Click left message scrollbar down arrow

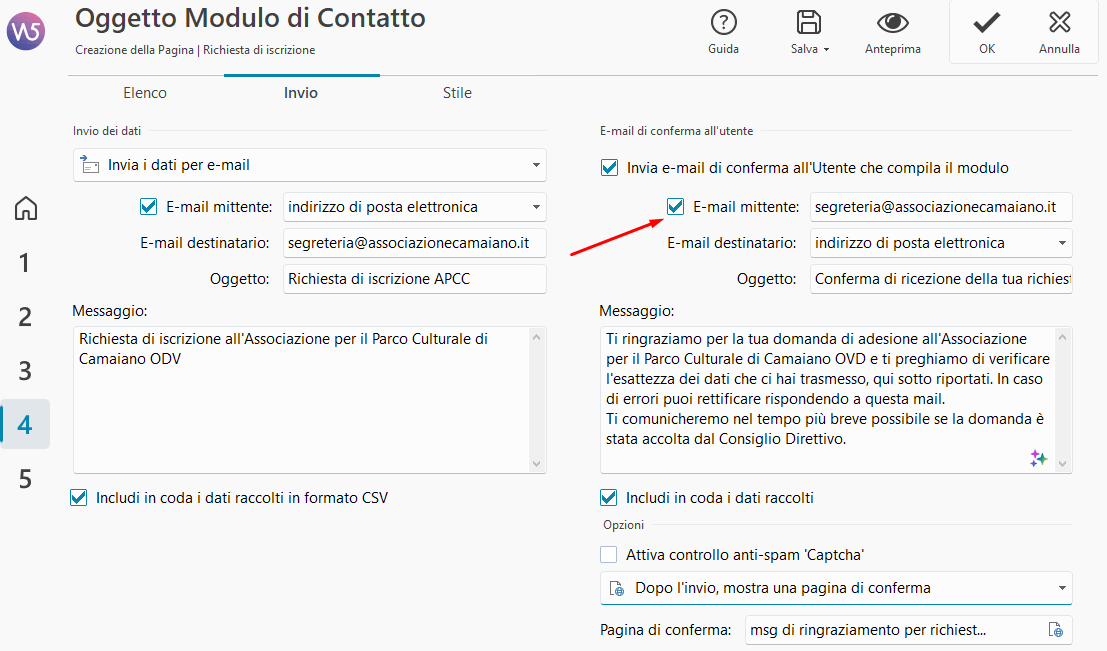(537, 464)
